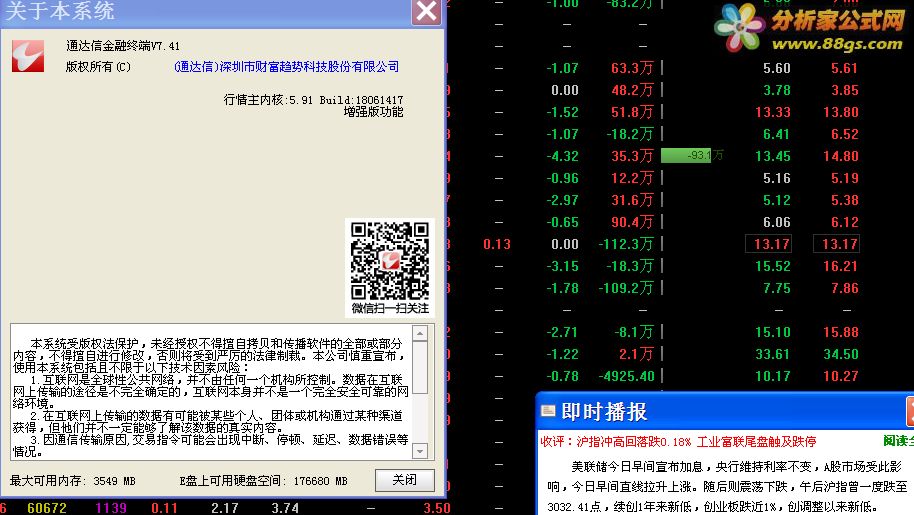
Task: Open the 阅读全 link in 即时播报
Action: (898, 441)
